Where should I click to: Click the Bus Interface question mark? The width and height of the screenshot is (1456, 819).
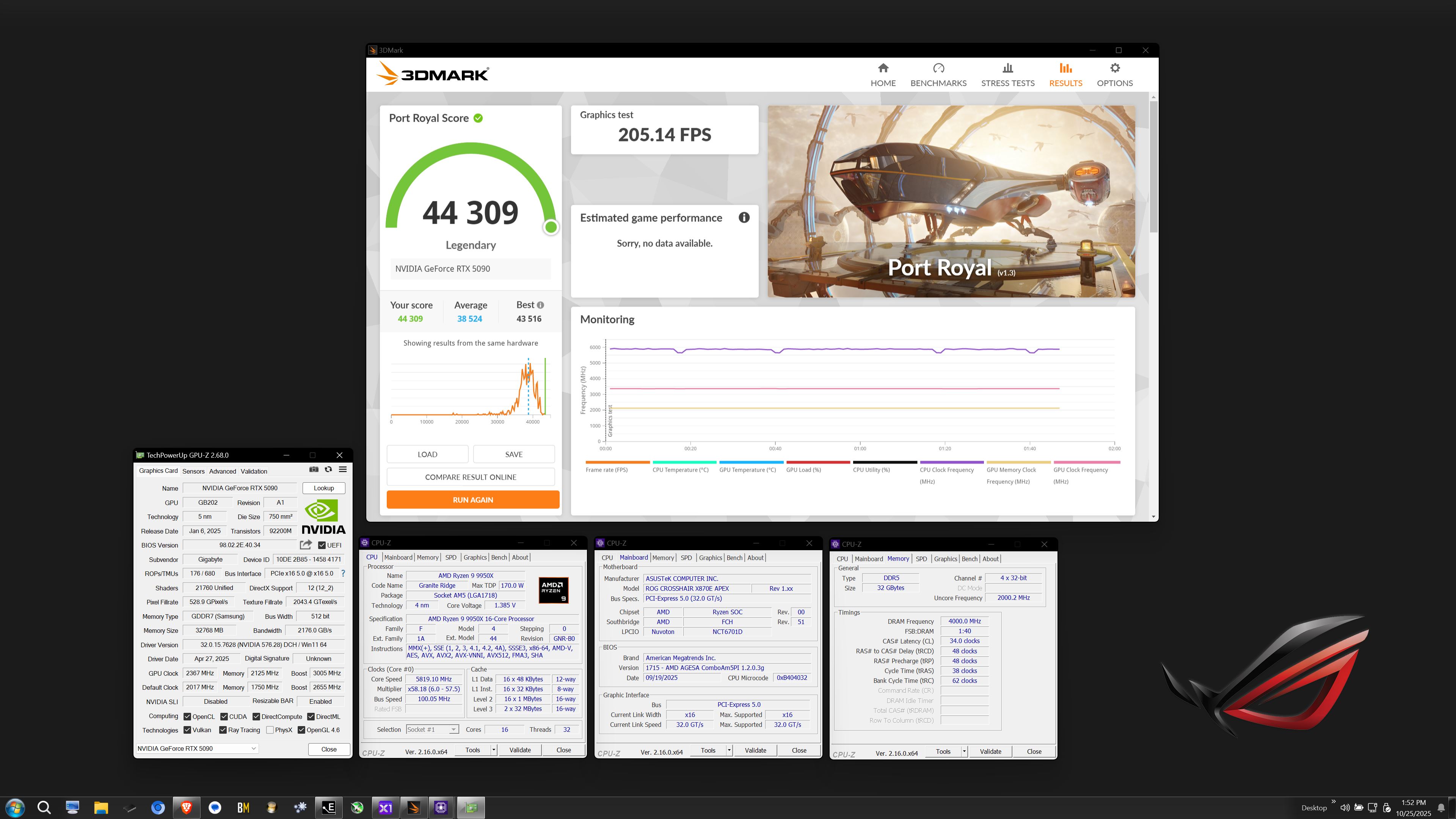(342, 573)
